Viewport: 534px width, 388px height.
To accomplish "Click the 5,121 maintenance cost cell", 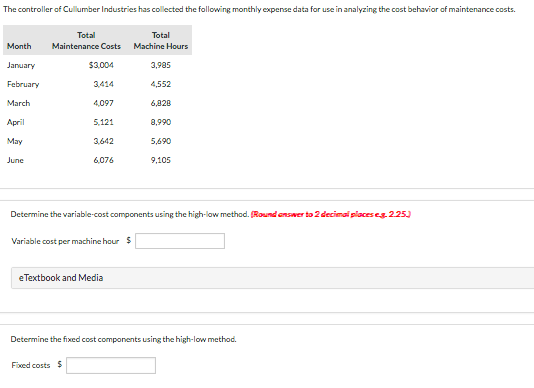I will [x=104, y=122].
